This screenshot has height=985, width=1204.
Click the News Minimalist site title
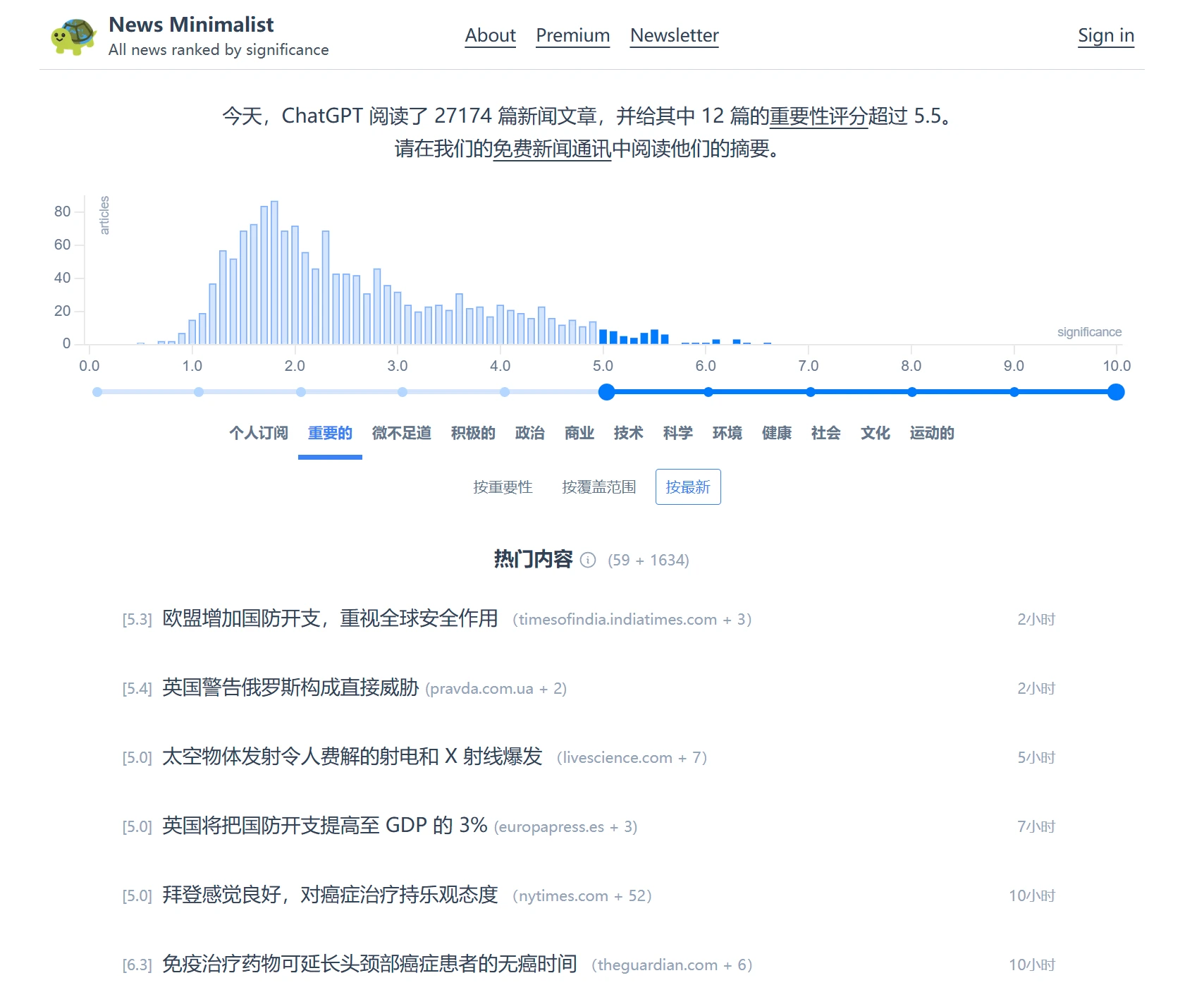tap(191, 25)
